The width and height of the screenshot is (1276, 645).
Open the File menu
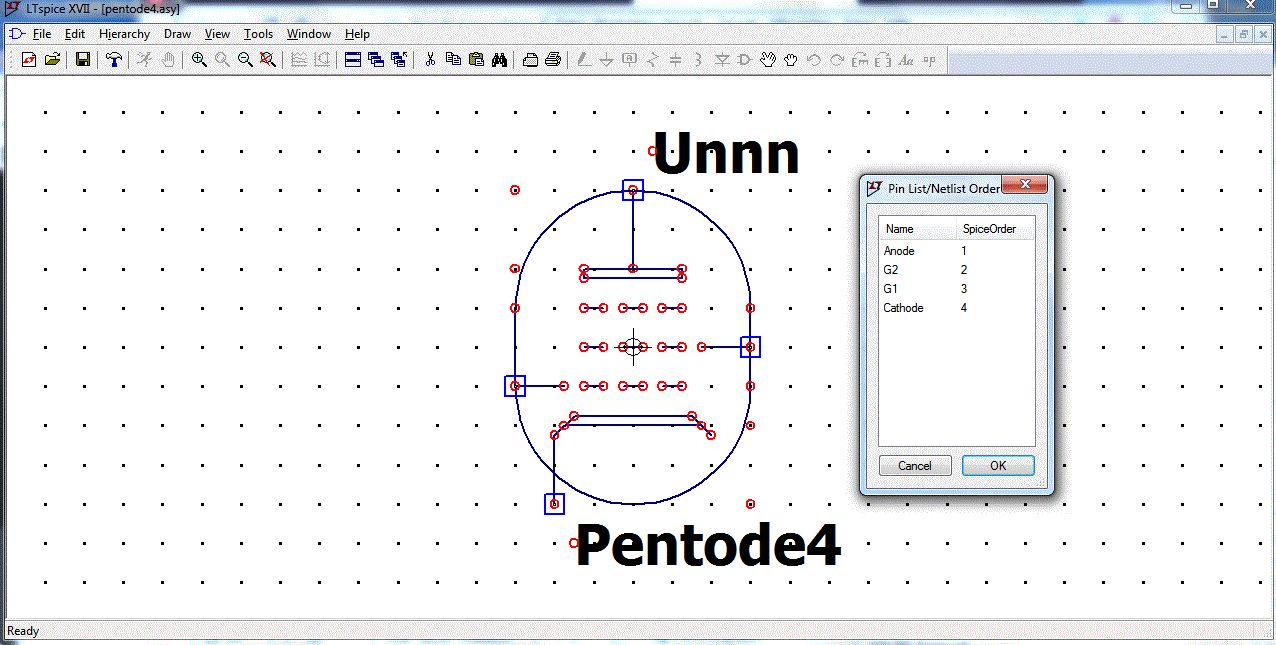[41, 34]
